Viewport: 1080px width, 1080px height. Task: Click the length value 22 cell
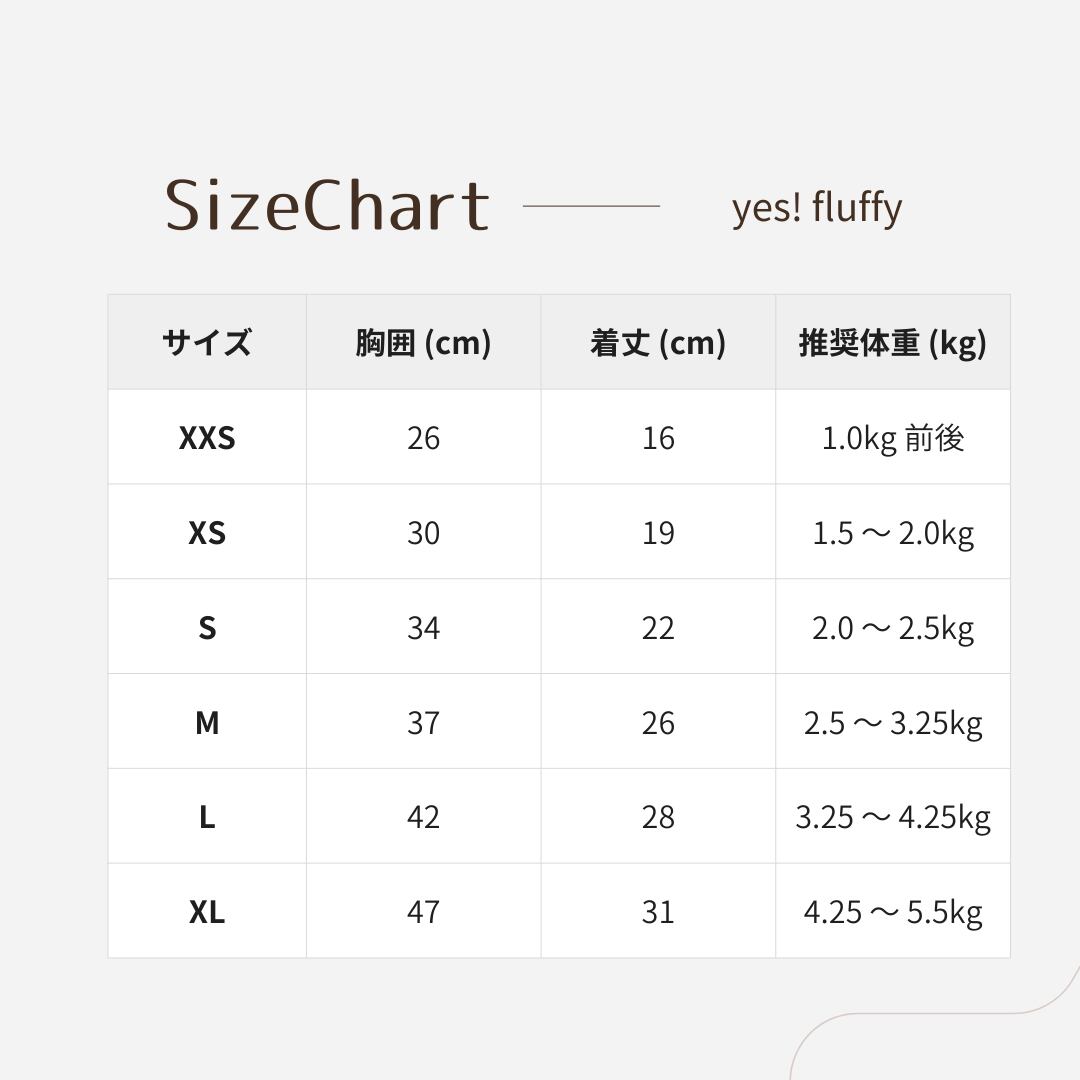click(658, 628)
